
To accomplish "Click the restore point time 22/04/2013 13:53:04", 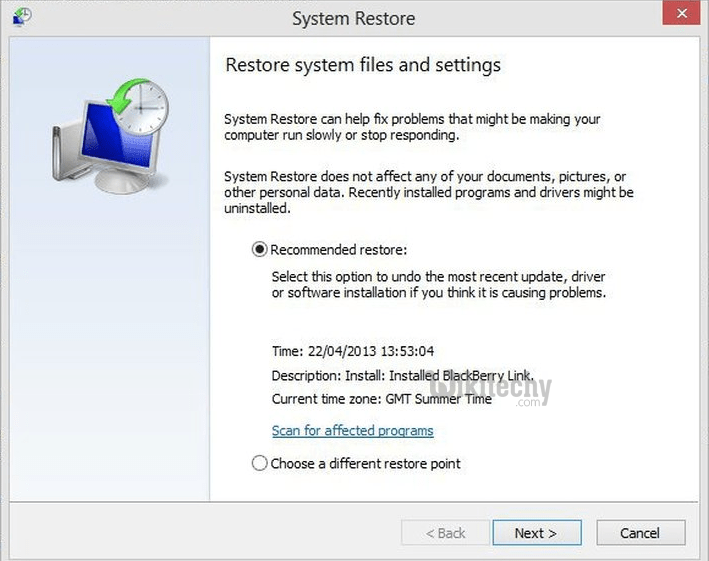I will [x=353, y=351].
